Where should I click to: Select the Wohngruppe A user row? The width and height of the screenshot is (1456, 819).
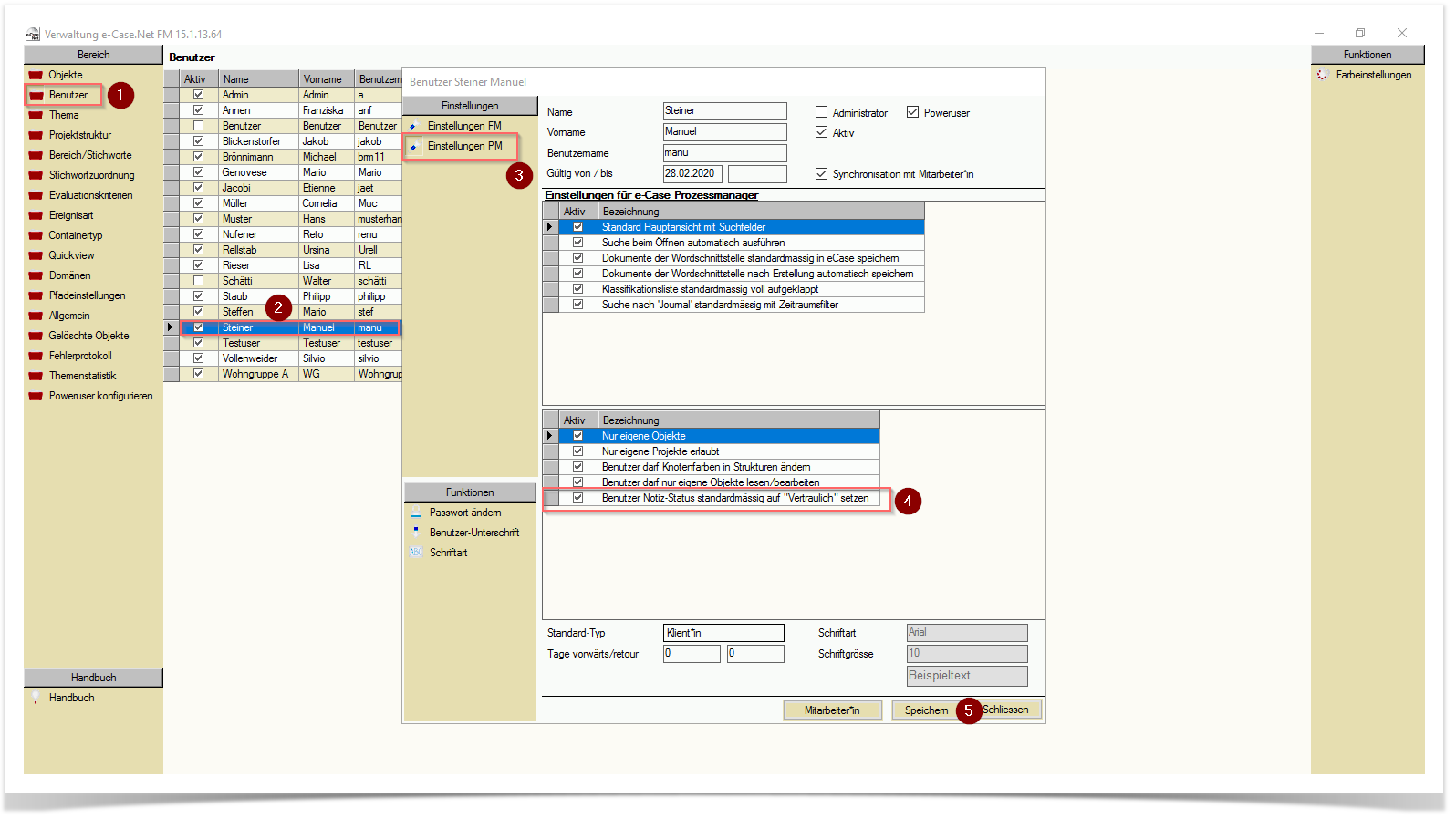point(289,374)
